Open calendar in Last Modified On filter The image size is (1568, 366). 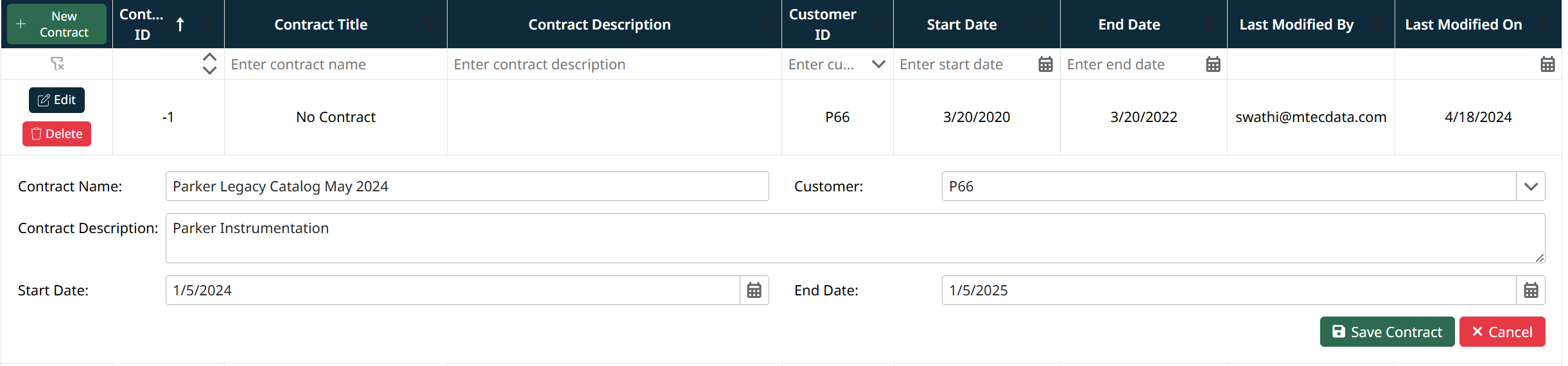[1547, 64]
